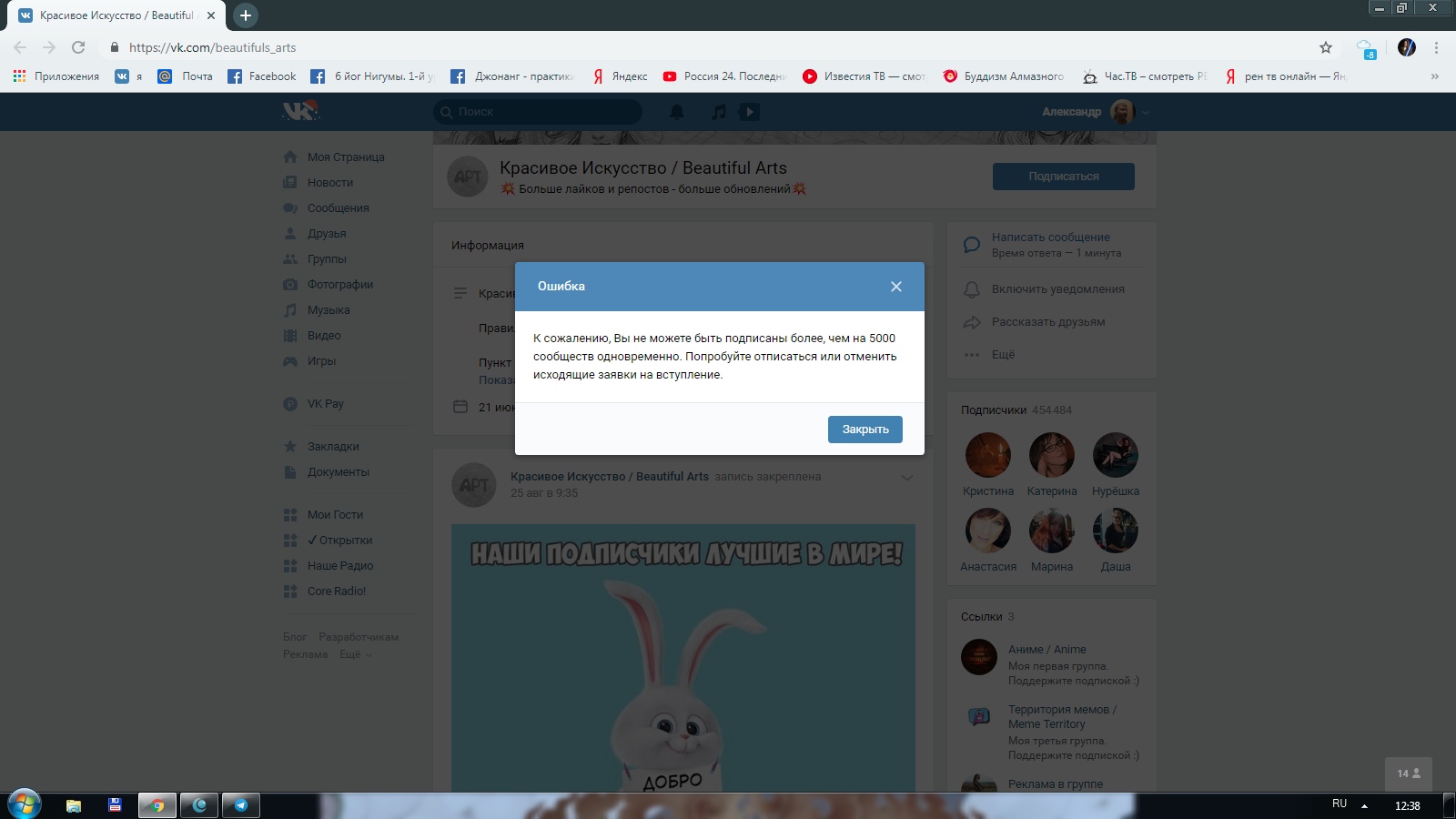This screenshot has height=819, width=1456.
Task: Open Сообщения in left sidebar
Action: [x=338, y=208]
